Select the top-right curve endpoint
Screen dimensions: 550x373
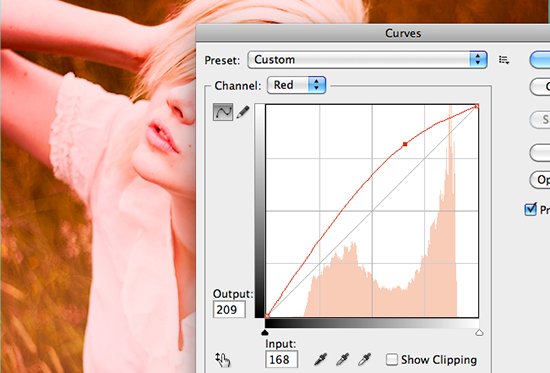(x=477, y=106)
